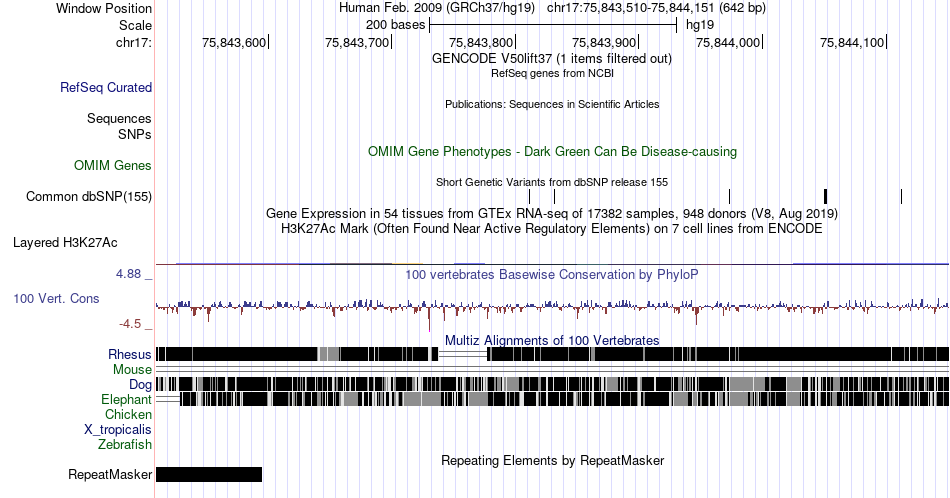Click the chr17:75,843,510-75,844,151 position text
This screenshot has height=498, width=950.
tap(656, 8)
